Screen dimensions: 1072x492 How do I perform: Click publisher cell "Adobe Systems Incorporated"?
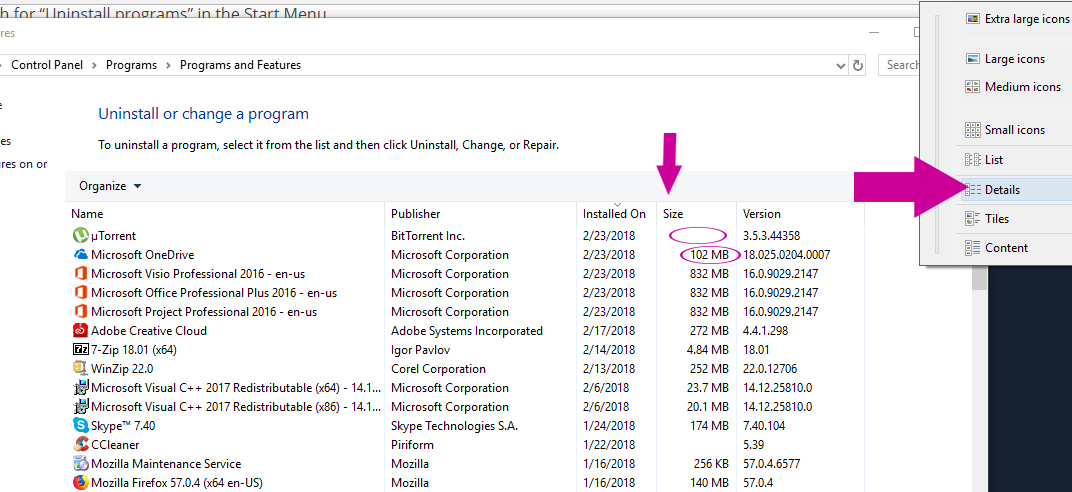pyautogui.click(x=467, y=331)
